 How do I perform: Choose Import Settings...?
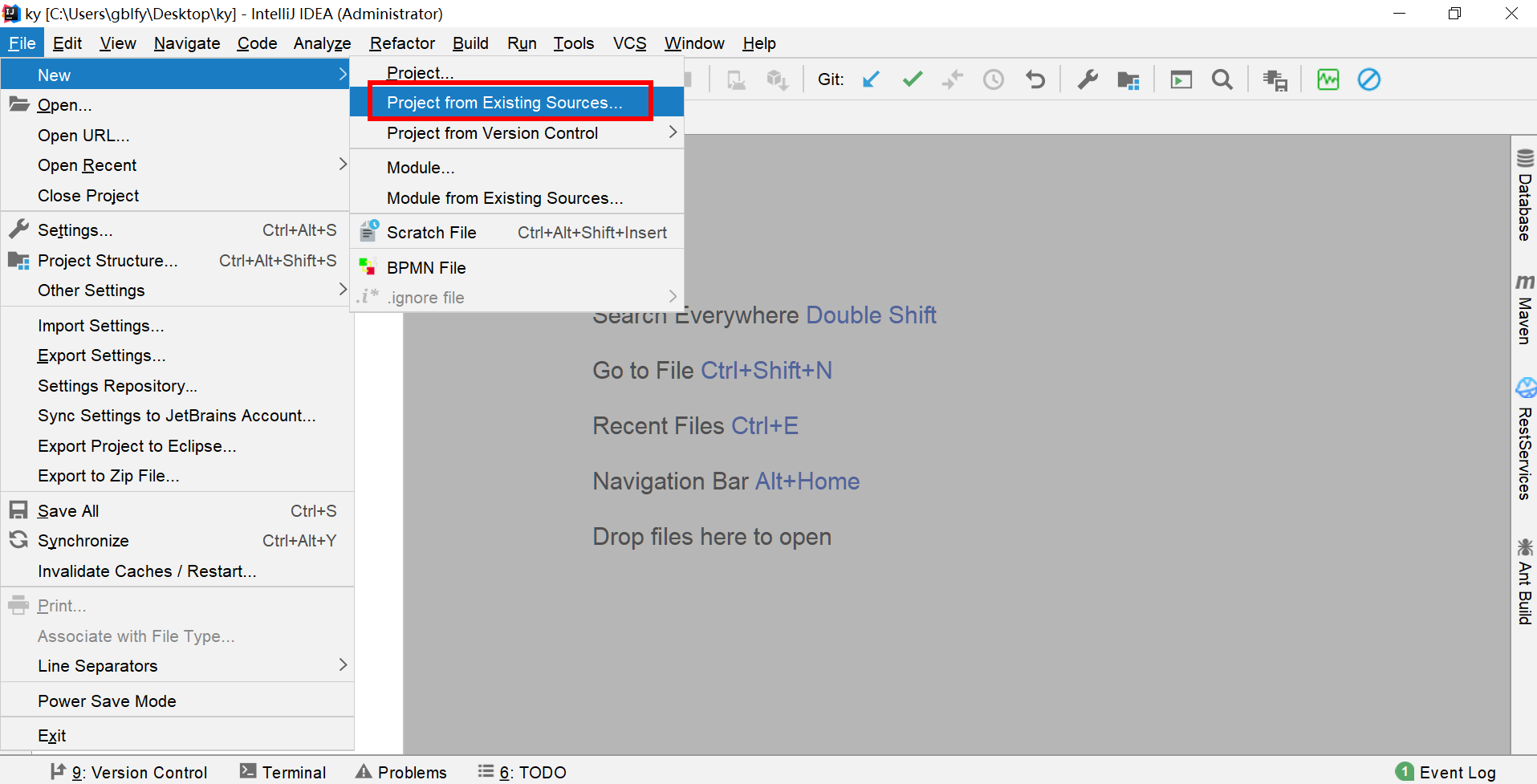[x=177, y=326]
